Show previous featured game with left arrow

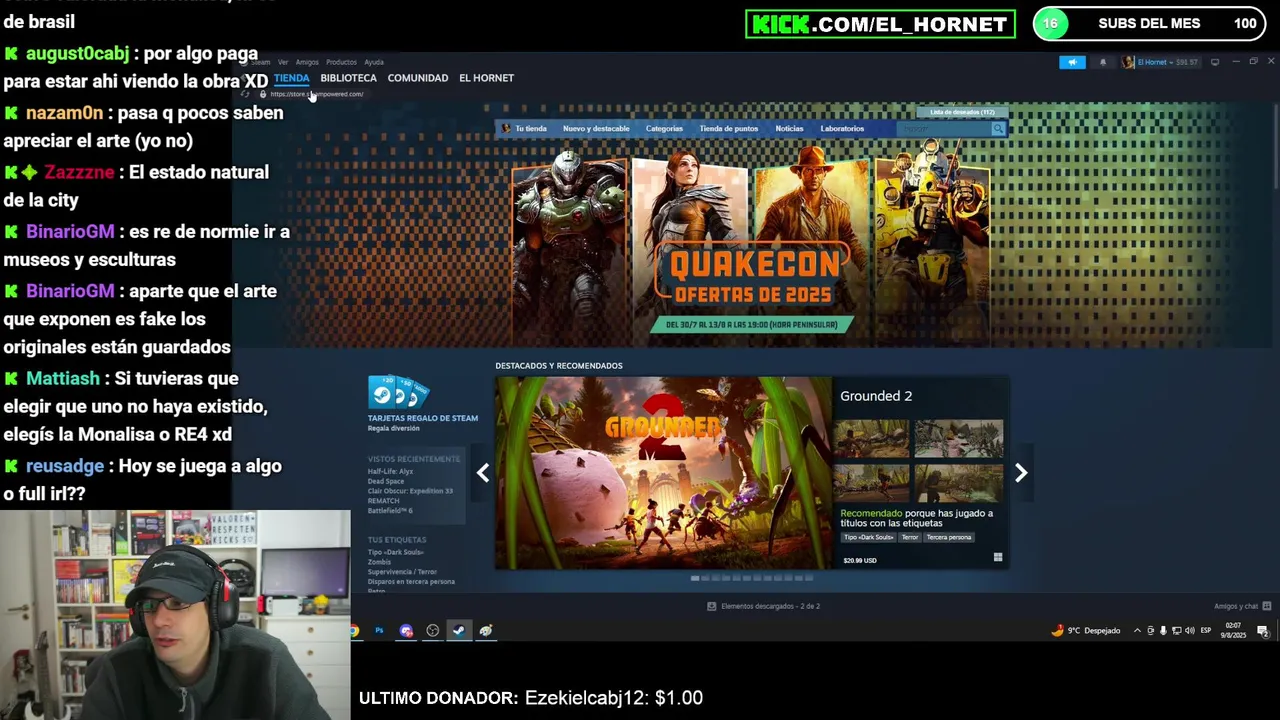point(483,473)
